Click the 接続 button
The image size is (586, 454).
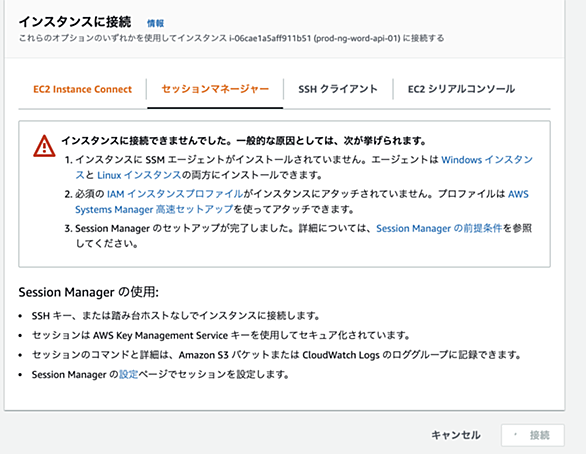click(533, 435)
